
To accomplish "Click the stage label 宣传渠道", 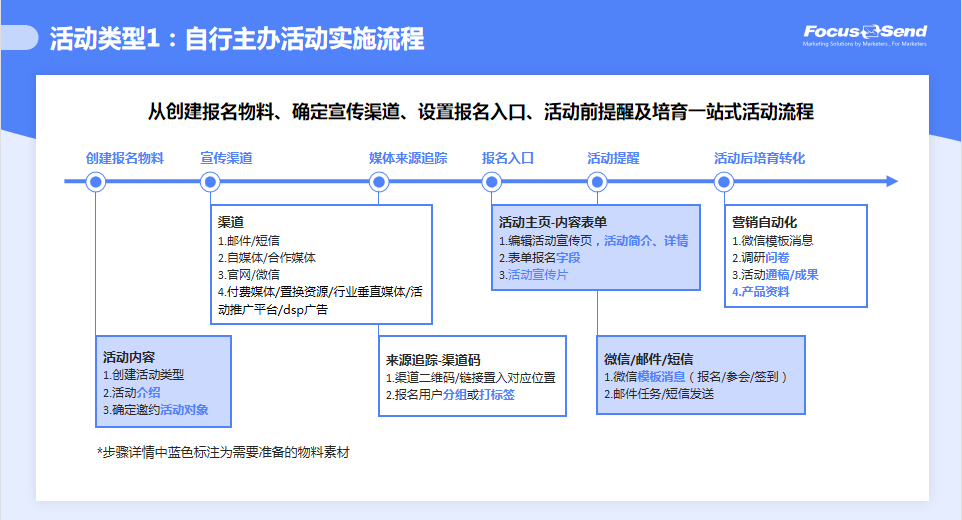I will coord(226,158).
